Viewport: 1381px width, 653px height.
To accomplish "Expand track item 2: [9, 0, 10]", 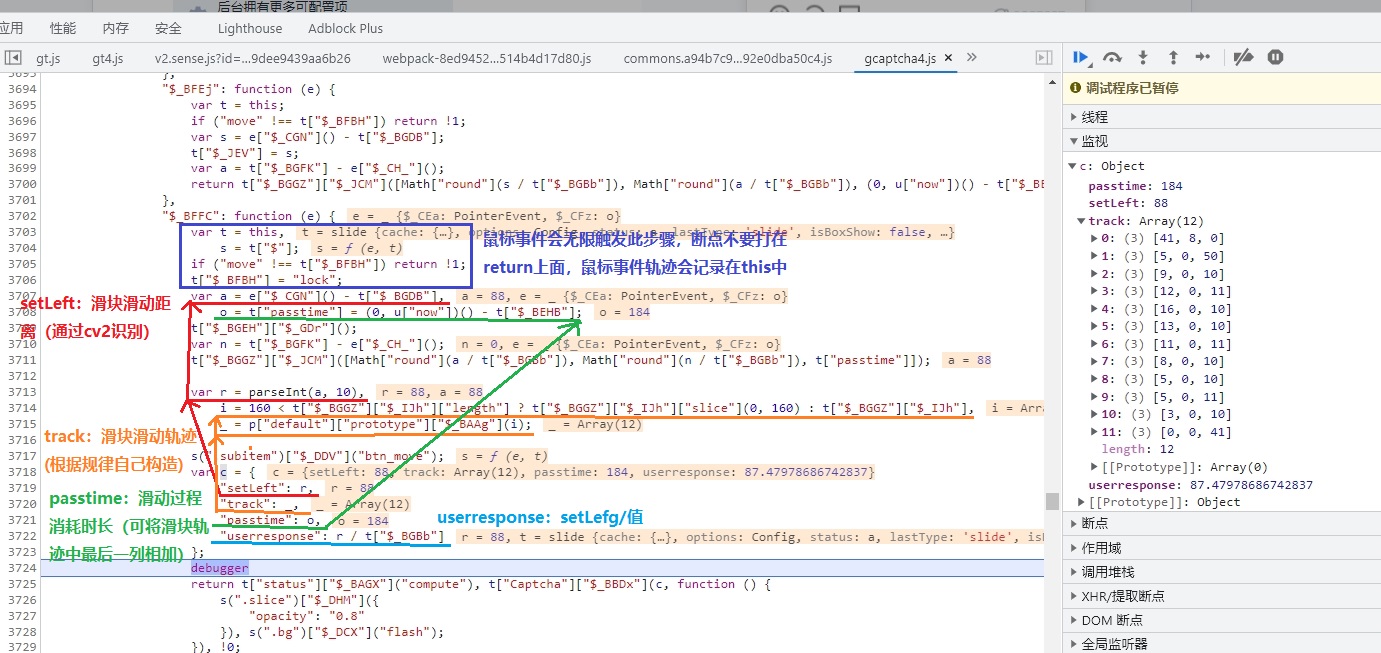I will (1094, 274).
